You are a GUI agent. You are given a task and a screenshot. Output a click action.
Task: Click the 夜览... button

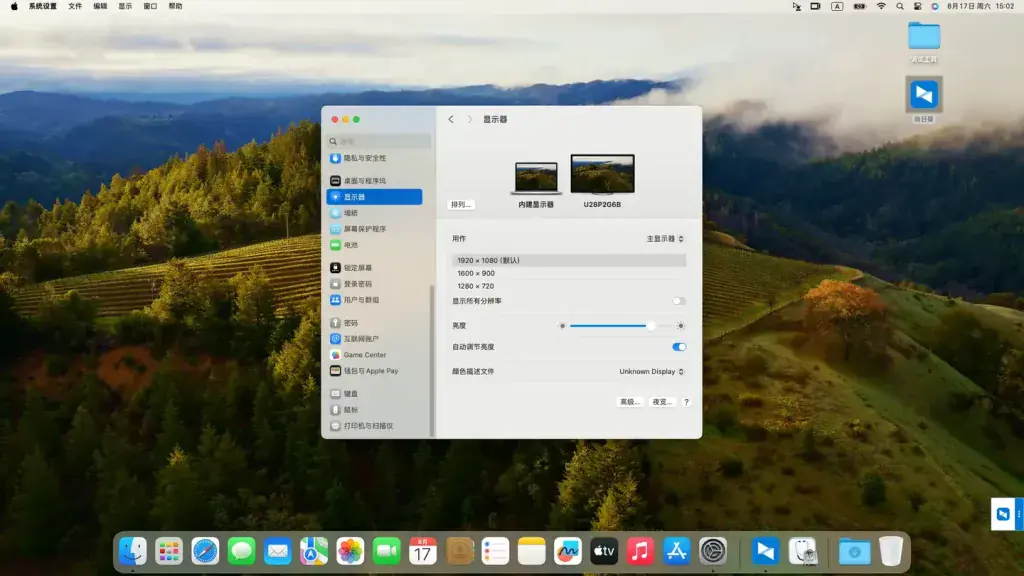click(662, 402)
